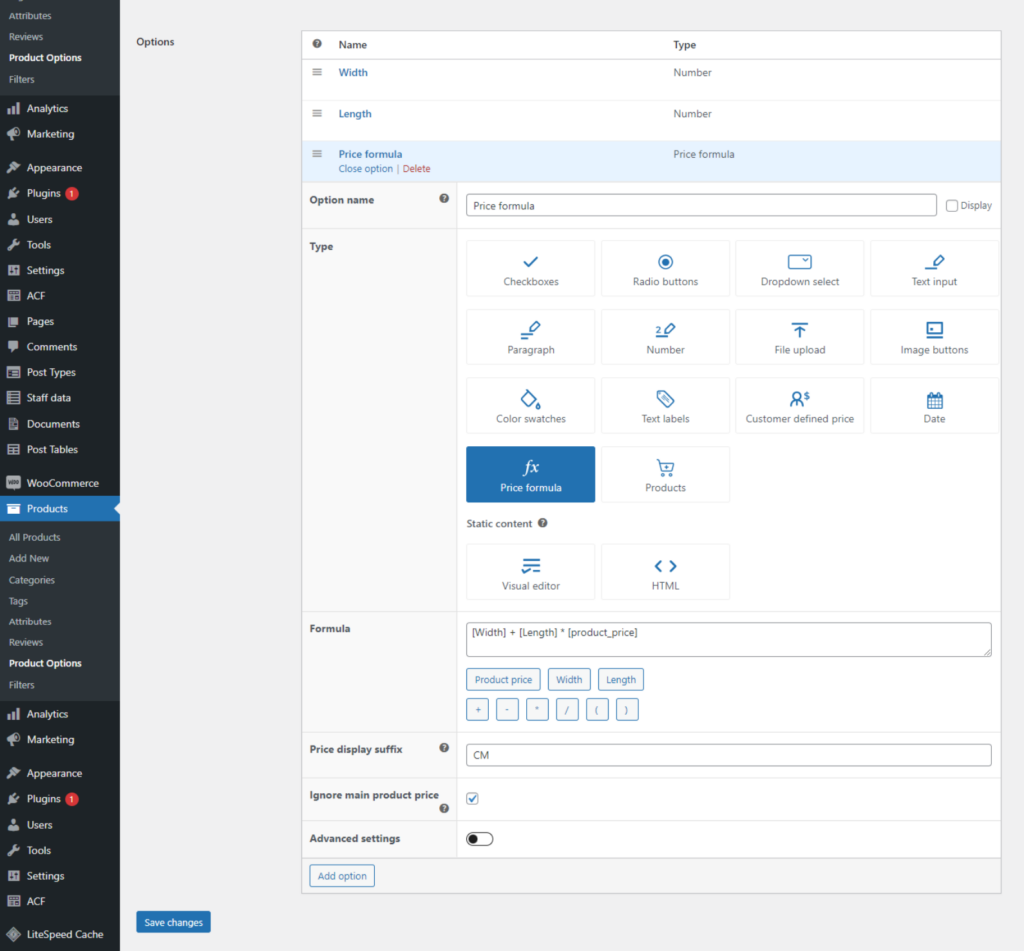Viewport: 1024px width, 951px height.
Task: Pick the Customer defined price type
Action: [799, 405]
